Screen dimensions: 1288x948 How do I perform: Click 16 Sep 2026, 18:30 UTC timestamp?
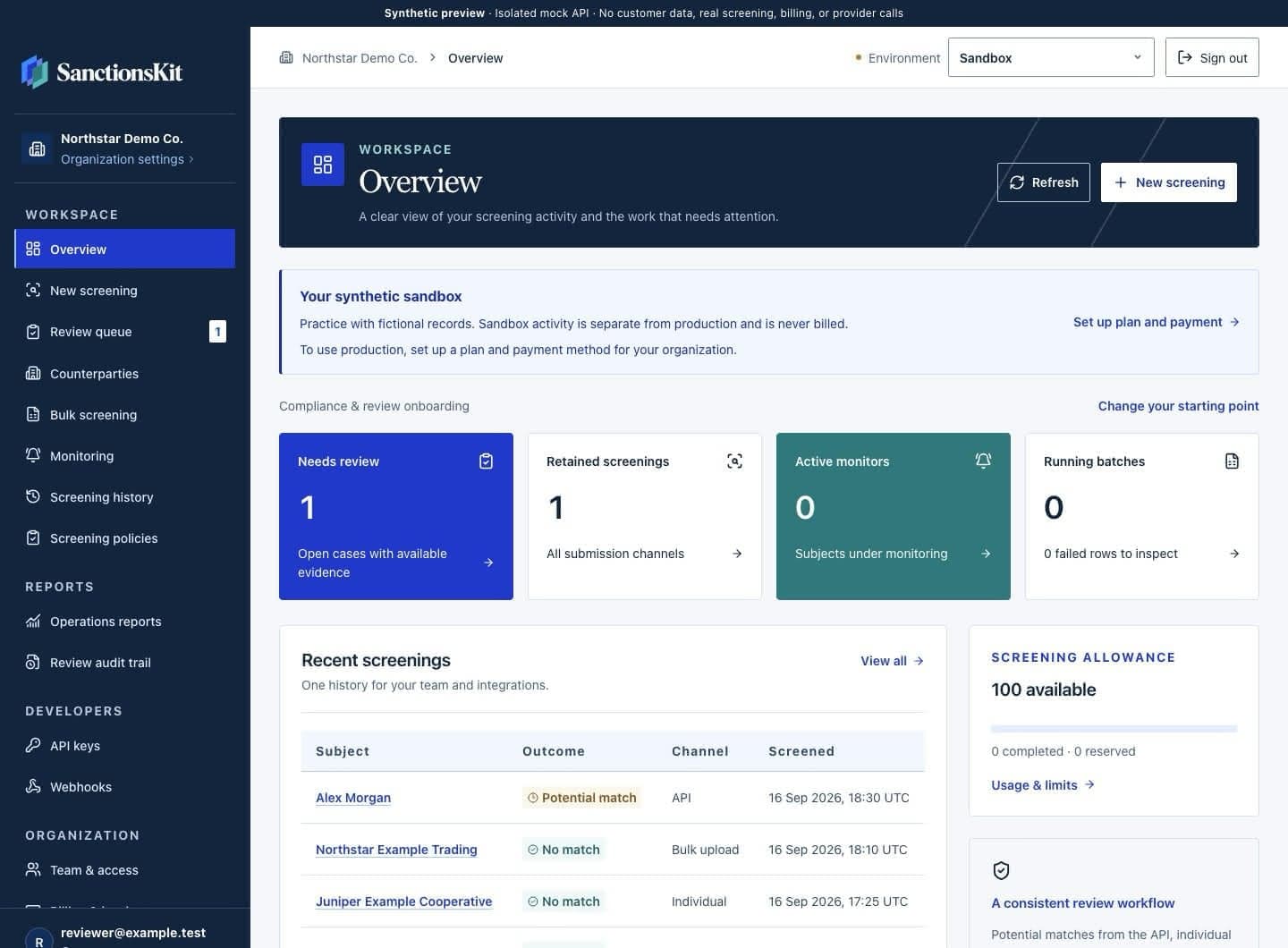(839, 798)
